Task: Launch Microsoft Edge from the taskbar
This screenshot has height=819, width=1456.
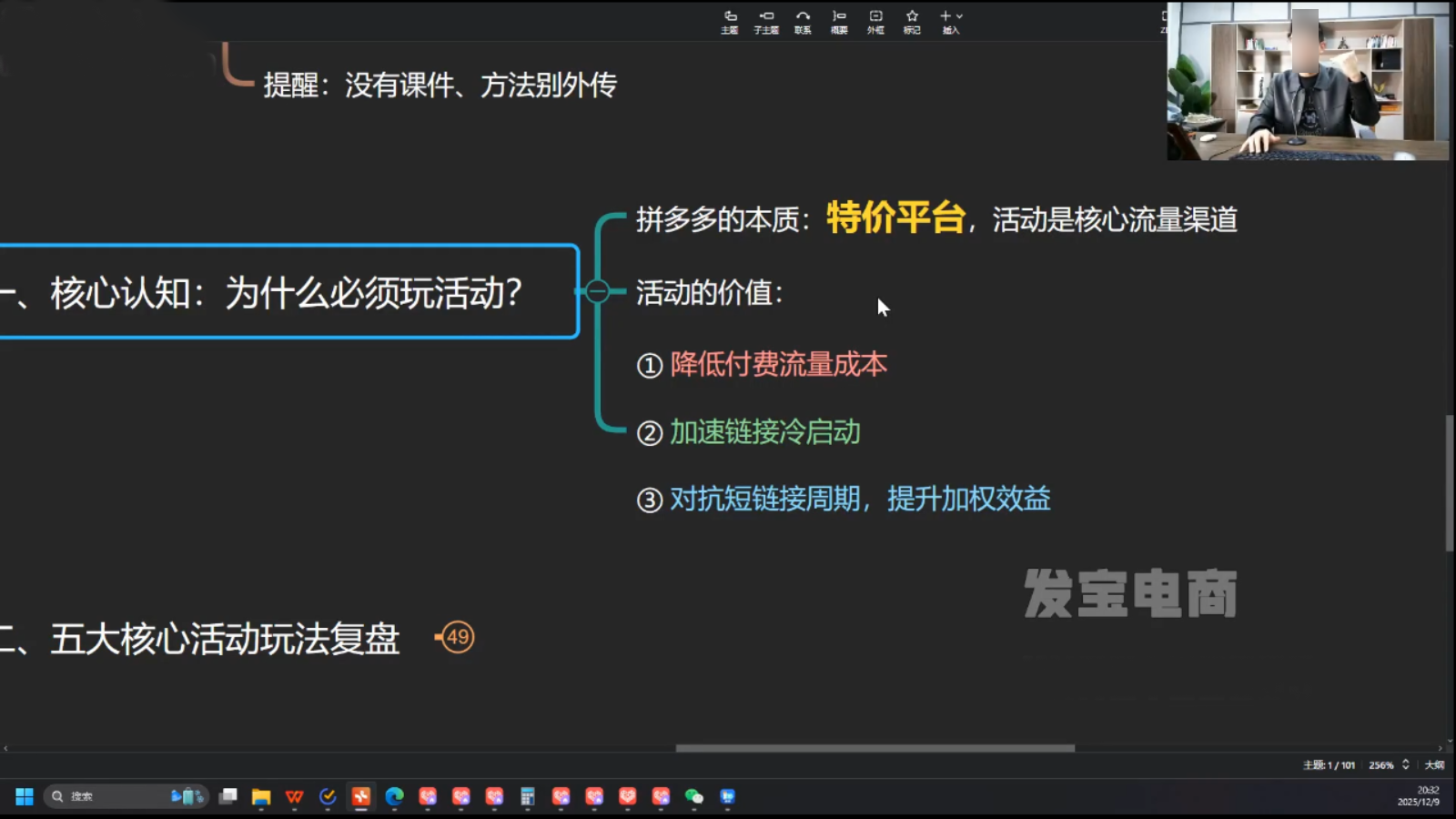Action: pyautogui.click(x=393, y=796)
